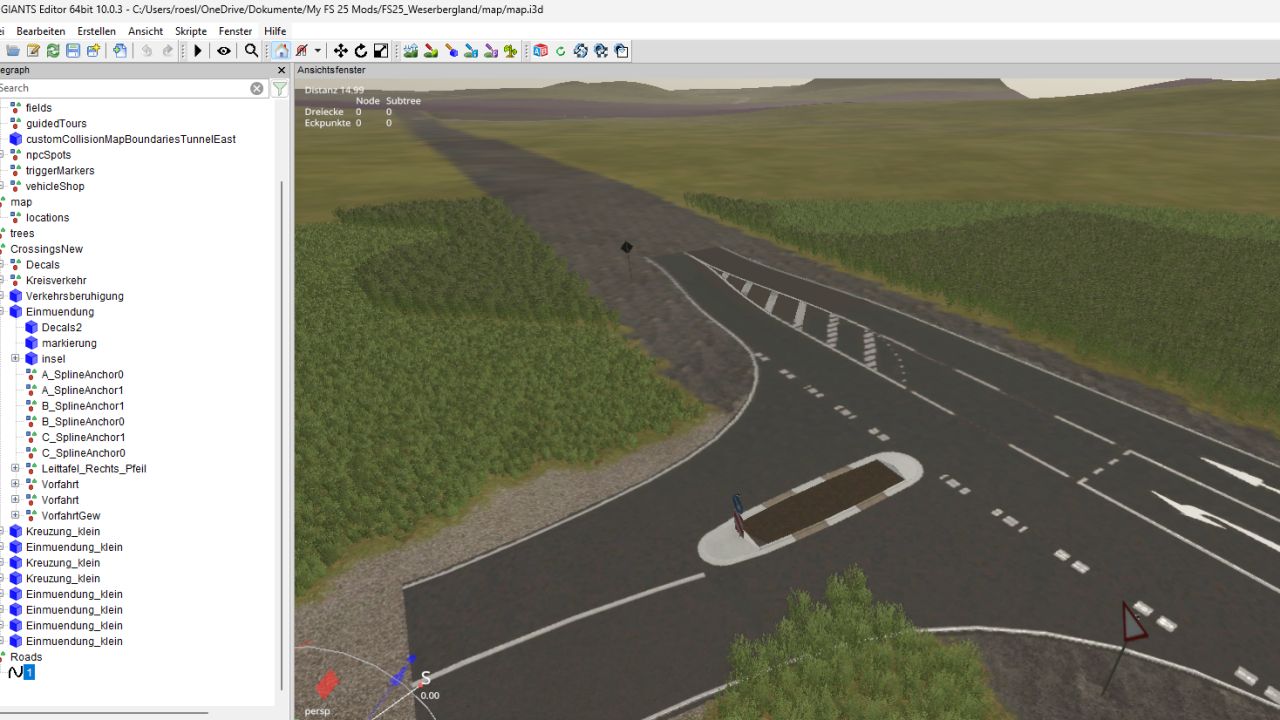Screen dimensions: 1280x720
Task: Select customCollisionMapBoundariesTunnelEast node
Action: pyautogui.click(x=131, y=139)
